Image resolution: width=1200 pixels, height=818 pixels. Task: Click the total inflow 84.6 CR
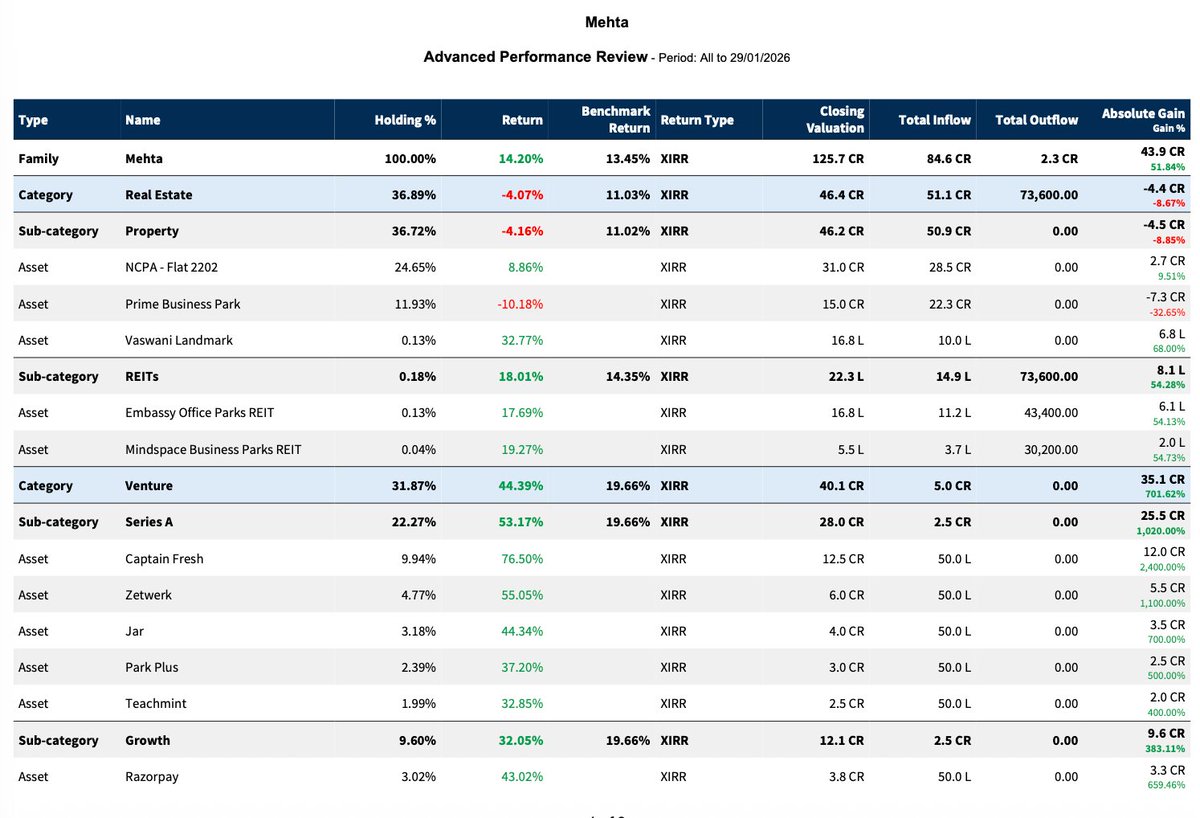point(948,158)
